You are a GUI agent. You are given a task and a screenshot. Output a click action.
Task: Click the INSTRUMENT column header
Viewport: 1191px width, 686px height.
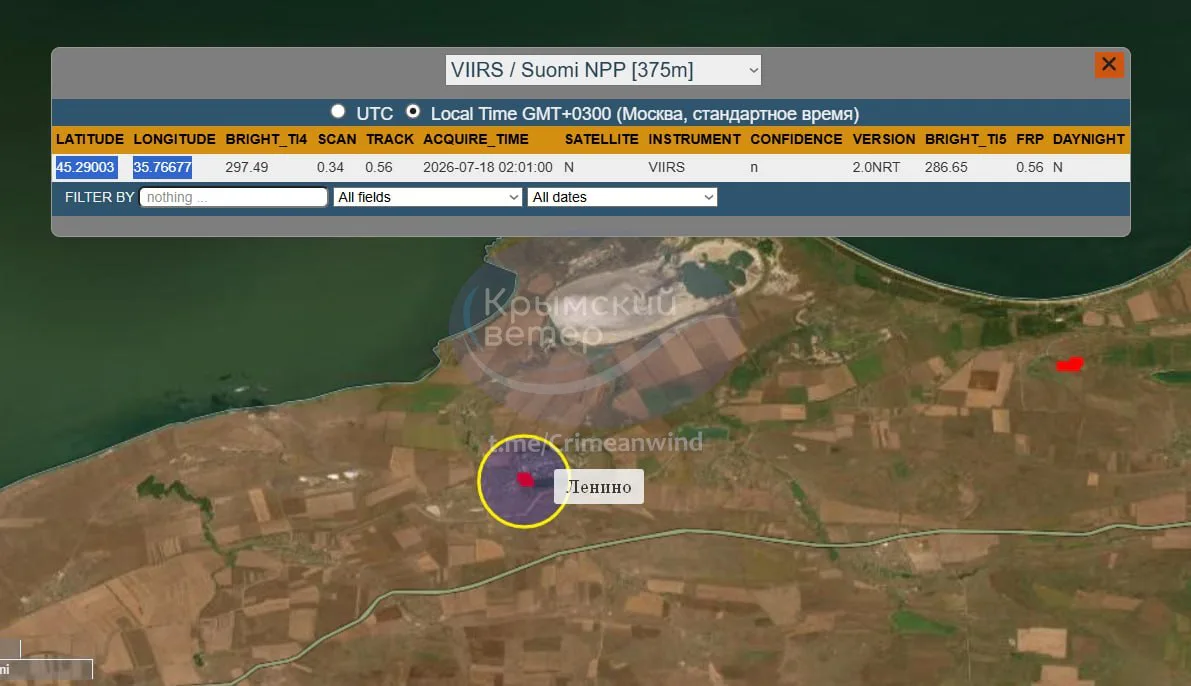[x=694, y=139]
